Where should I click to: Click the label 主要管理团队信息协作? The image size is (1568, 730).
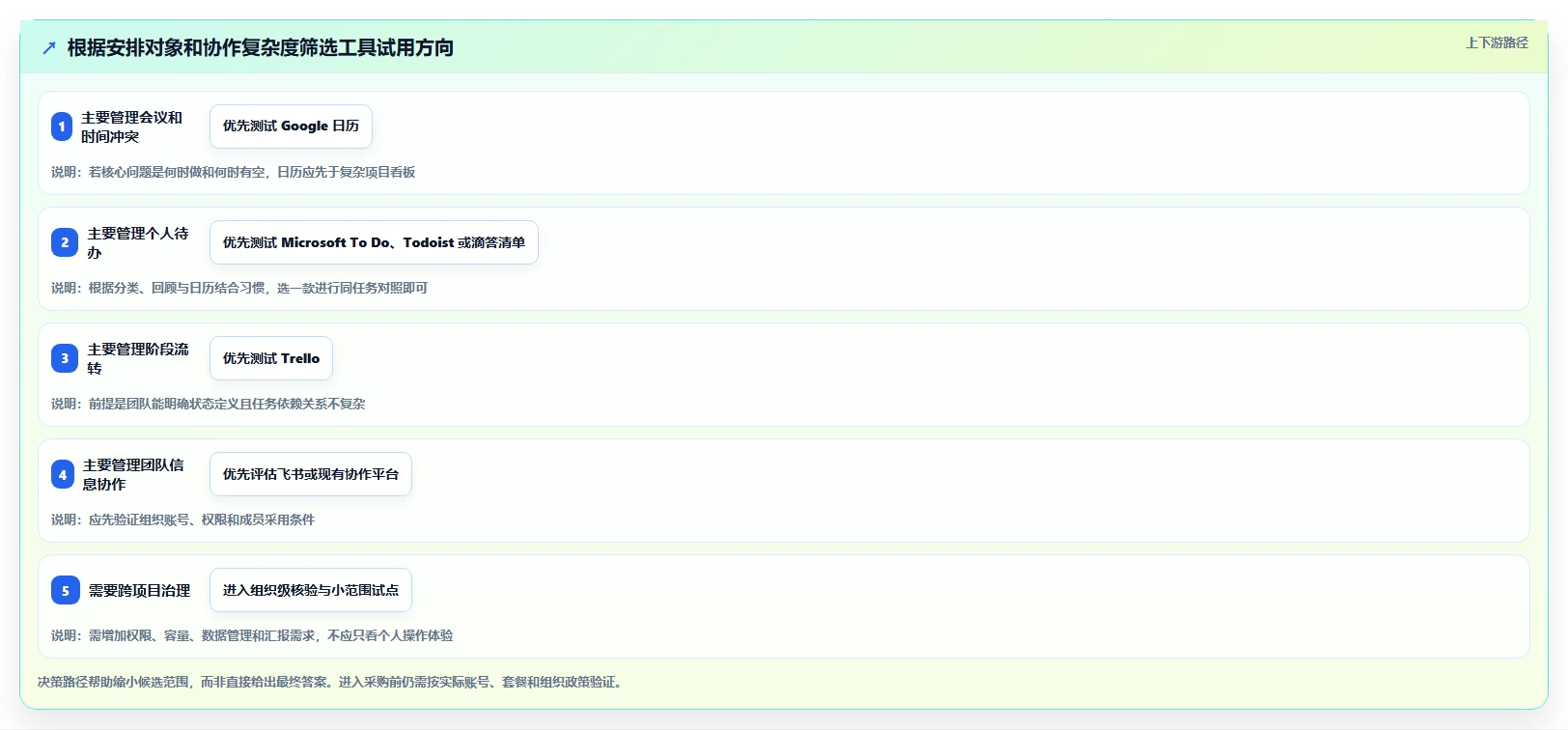(x=133, y=474)
